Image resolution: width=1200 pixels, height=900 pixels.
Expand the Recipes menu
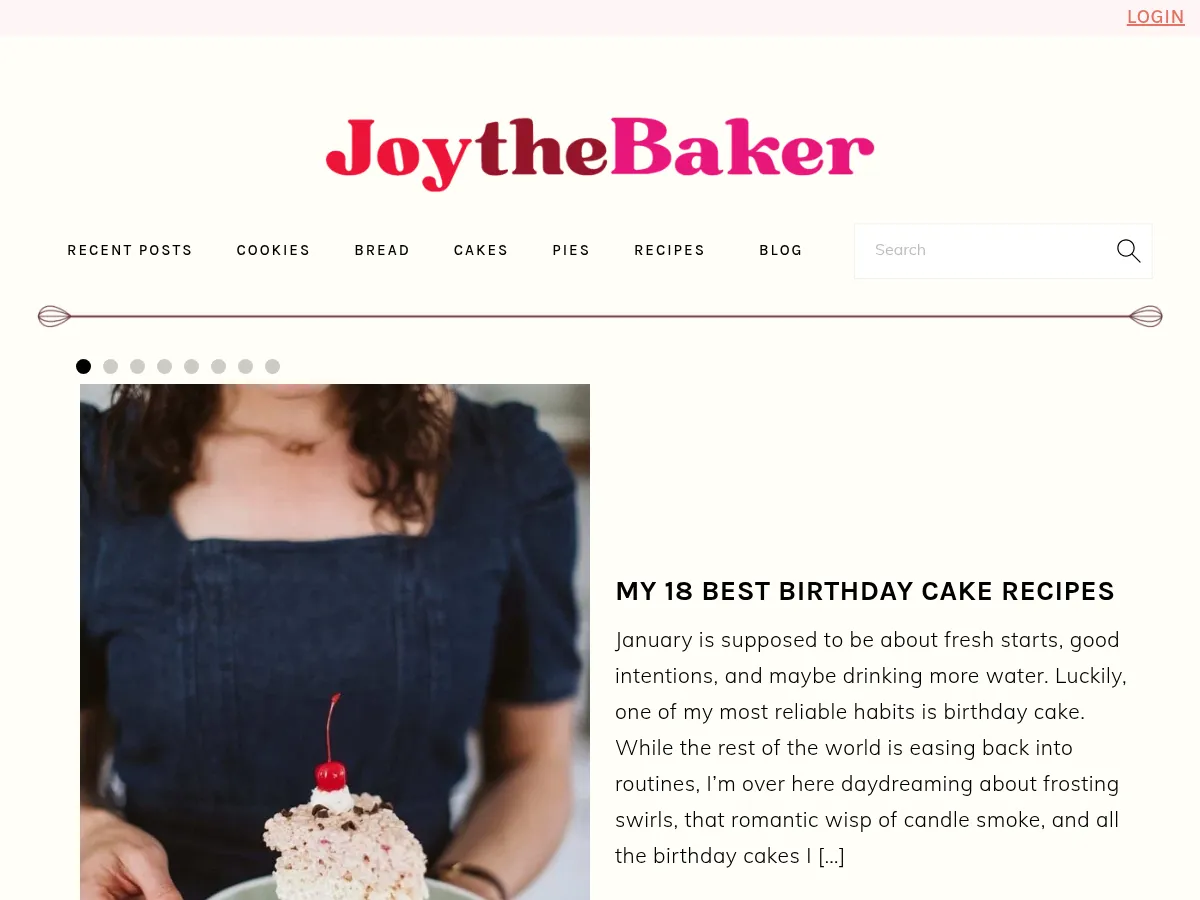670,250
